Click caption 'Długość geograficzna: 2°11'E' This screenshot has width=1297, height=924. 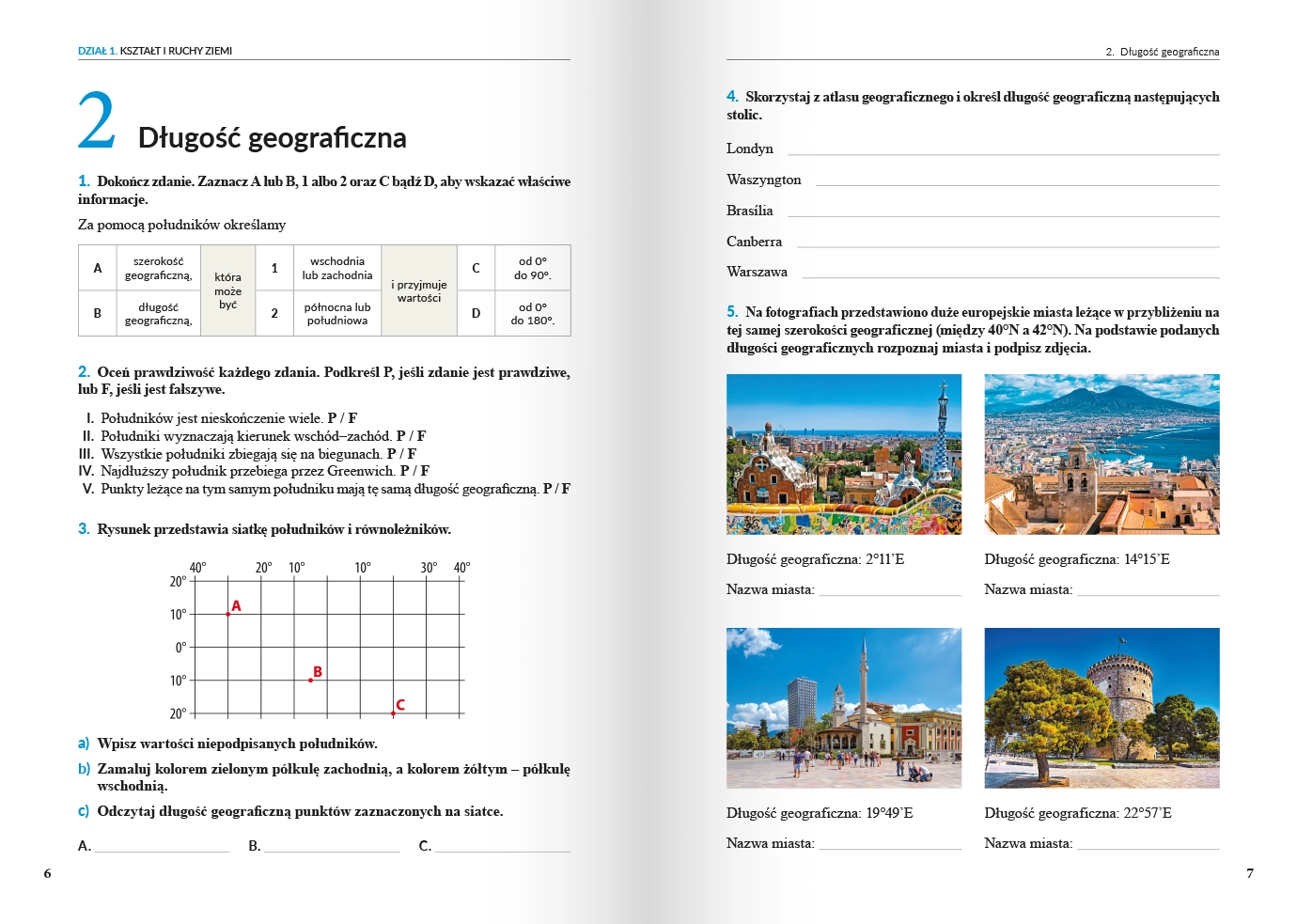(x=816, y=559)
